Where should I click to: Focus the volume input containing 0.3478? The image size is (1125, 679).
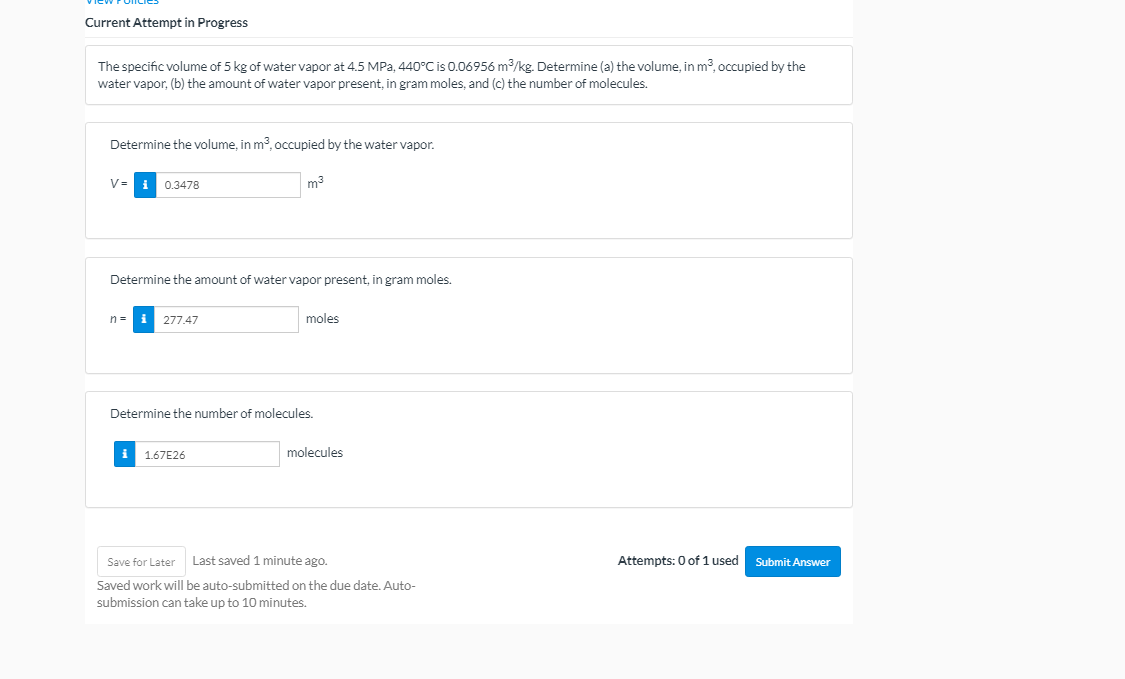(x=229, y=185)
